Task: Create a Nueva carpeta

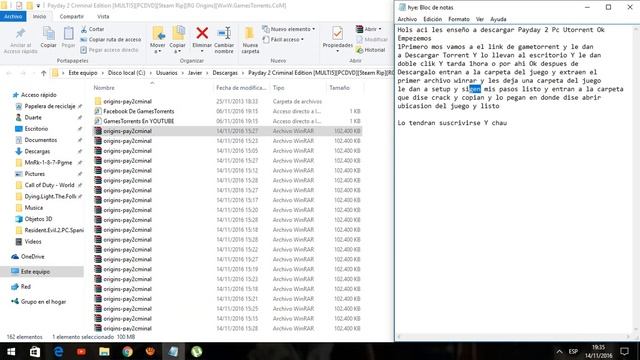Action: click(x=250, y=40)
